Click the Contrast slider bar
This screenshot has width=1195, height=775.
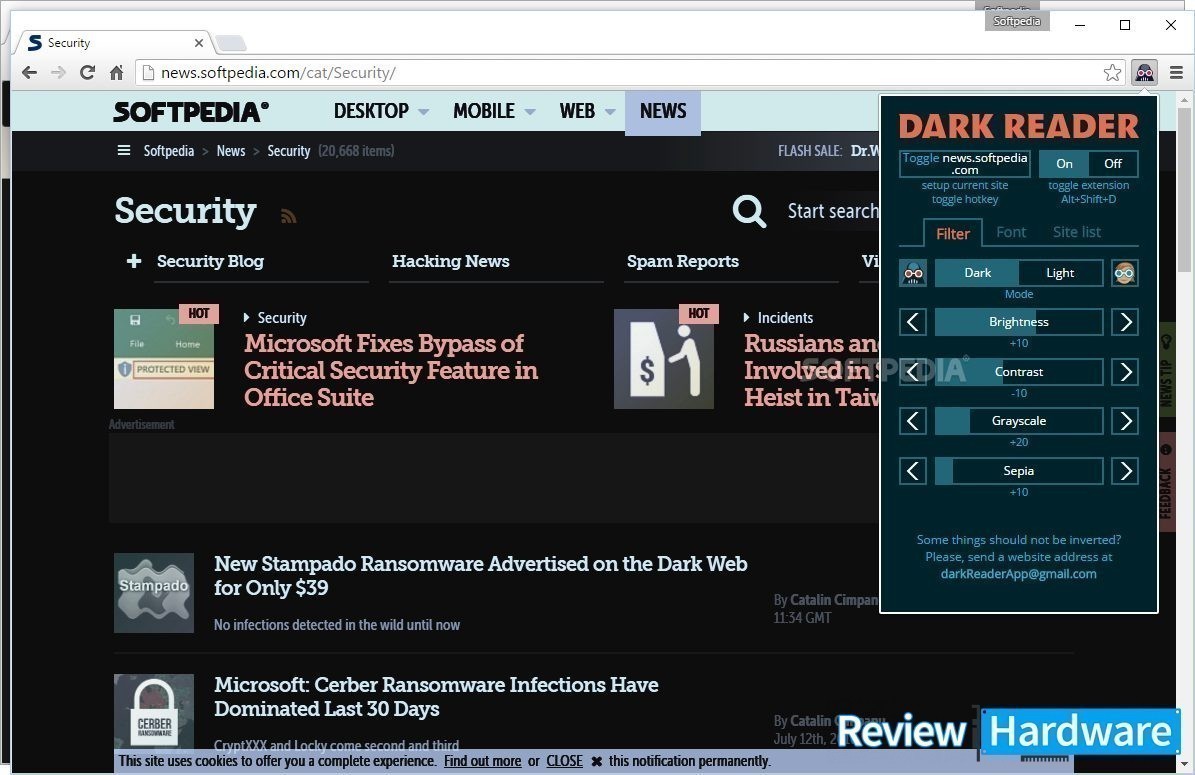[1019, 372]
